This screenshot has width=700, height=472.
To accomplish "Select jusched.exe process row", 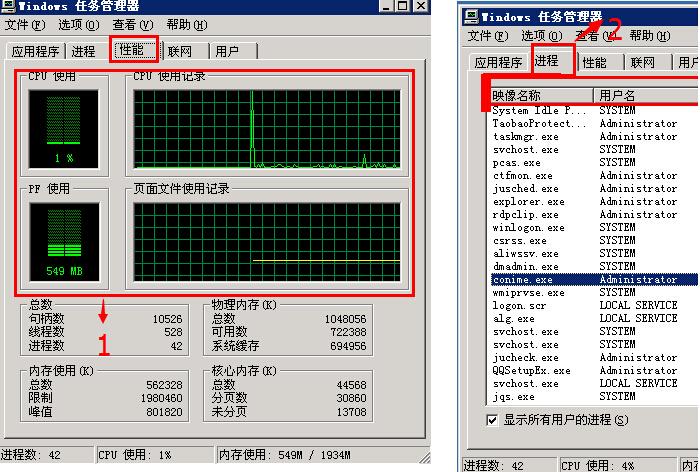I will tap(595, 188).
